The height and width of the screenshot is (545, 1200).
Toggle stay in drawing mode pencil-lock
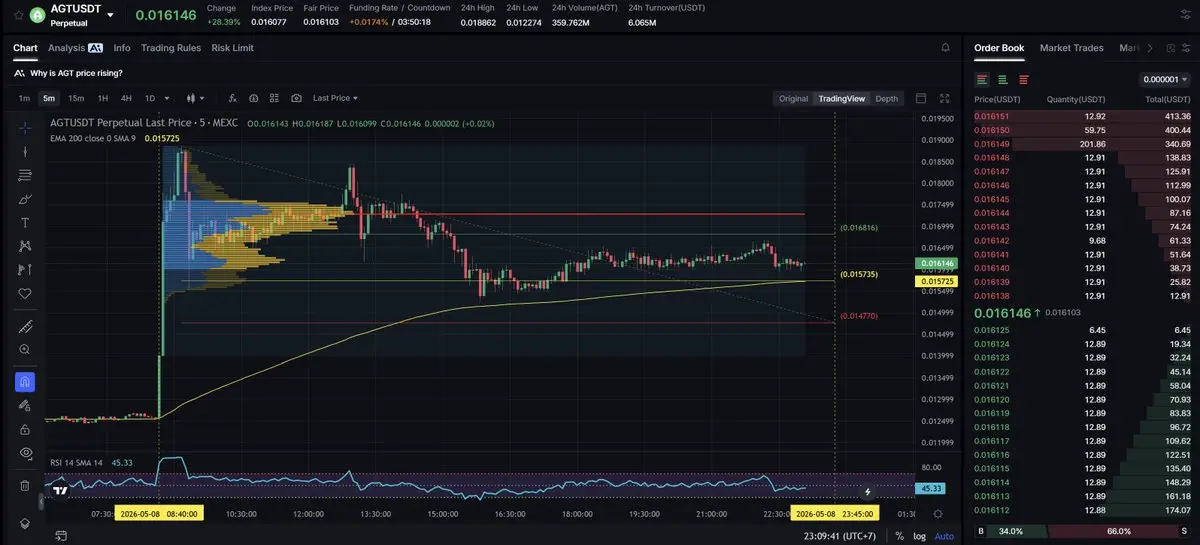coord(25,405)
